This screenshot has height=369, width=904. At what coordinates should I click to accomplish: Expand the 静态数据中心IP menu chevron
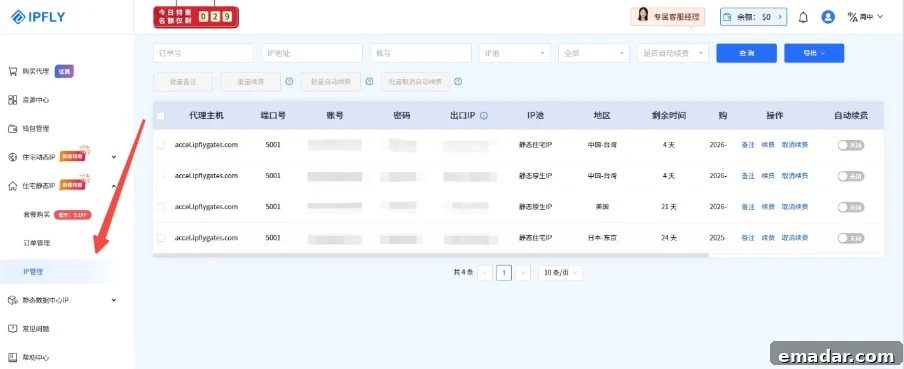(x=114, y=300)
